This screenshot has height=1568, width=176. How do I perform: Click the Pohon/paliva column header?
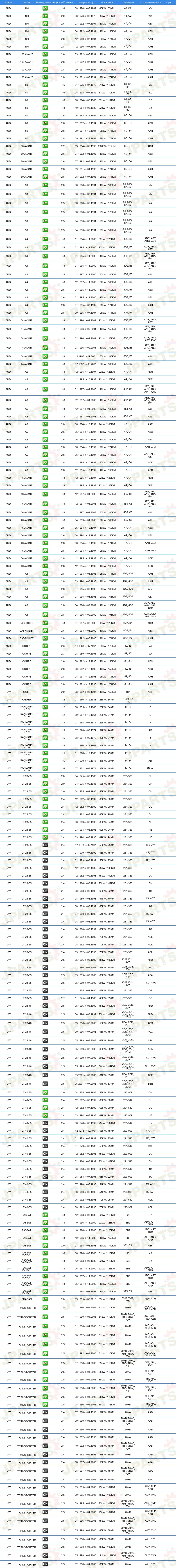click(45, 2)
